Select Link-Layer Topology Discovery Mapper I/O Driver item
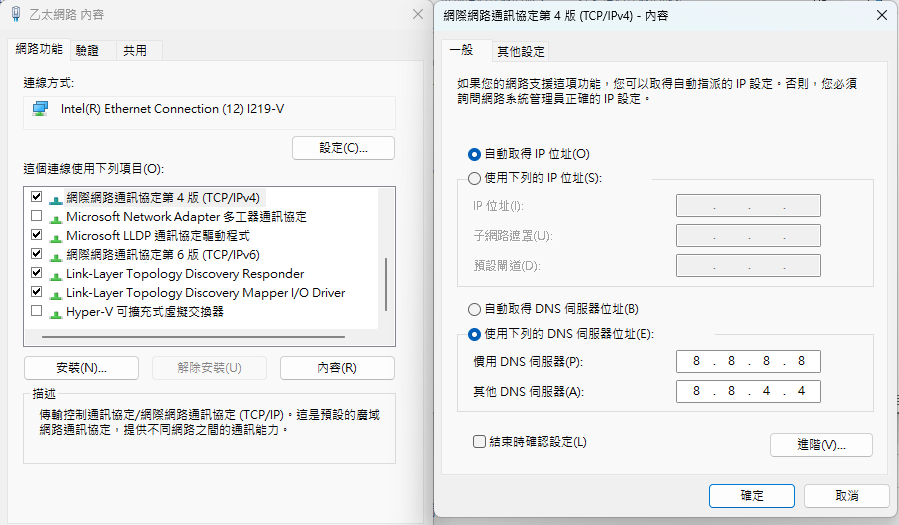The image size is (899, 525). (x=205, y=293)
